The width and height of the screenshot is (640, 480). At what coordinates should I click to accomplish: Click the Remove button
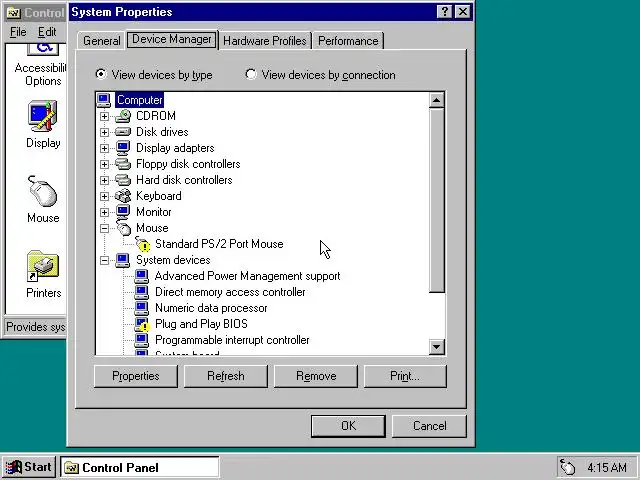(x=316, y=376)
